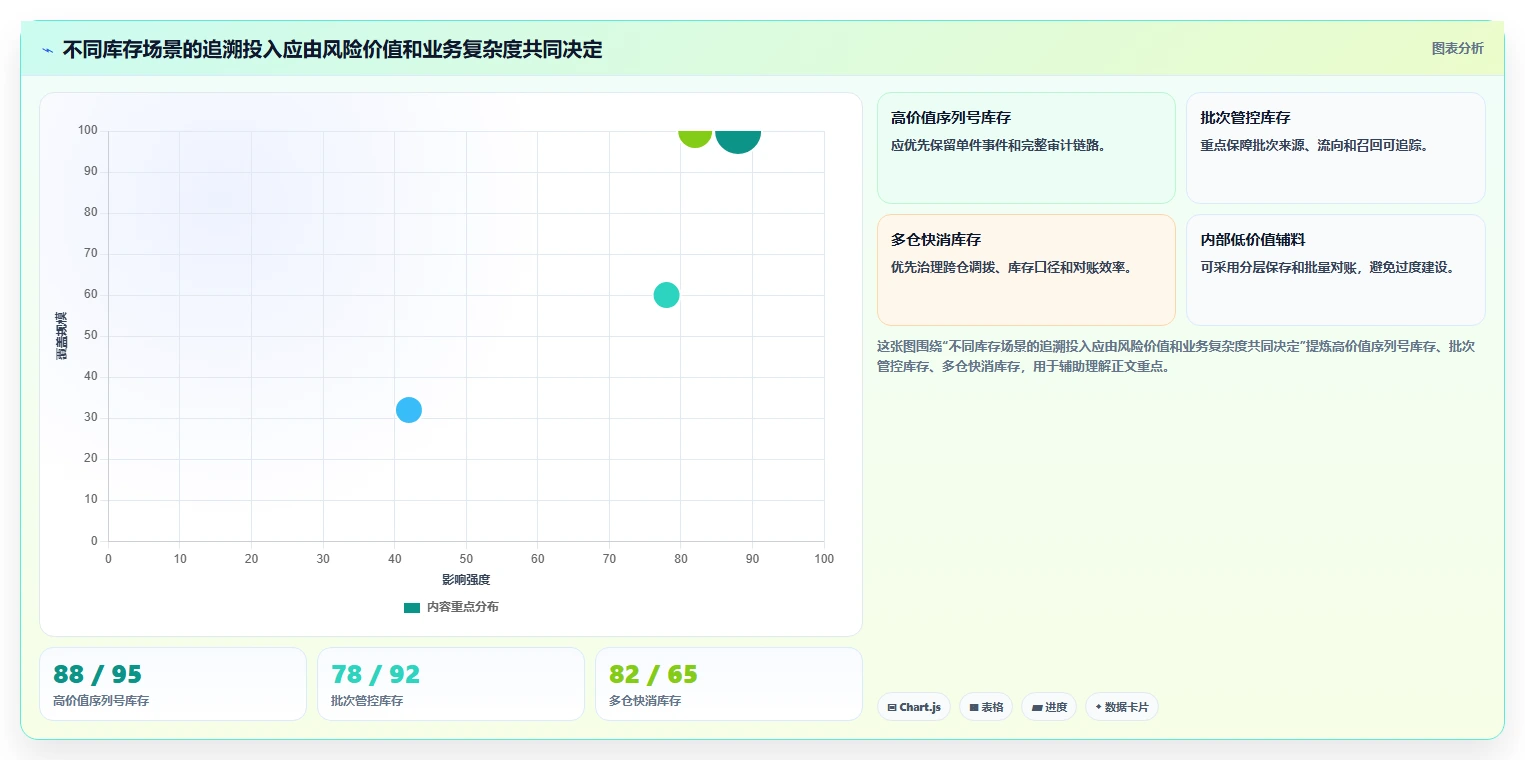Click the 影响强度 x-axis title
The image size is (1525, 760).
466,580
